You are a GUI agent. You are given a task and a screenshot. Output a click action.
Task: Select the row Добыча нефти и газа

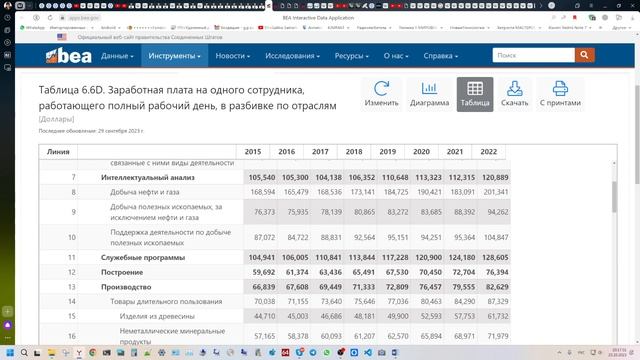[x=275, y=192]
